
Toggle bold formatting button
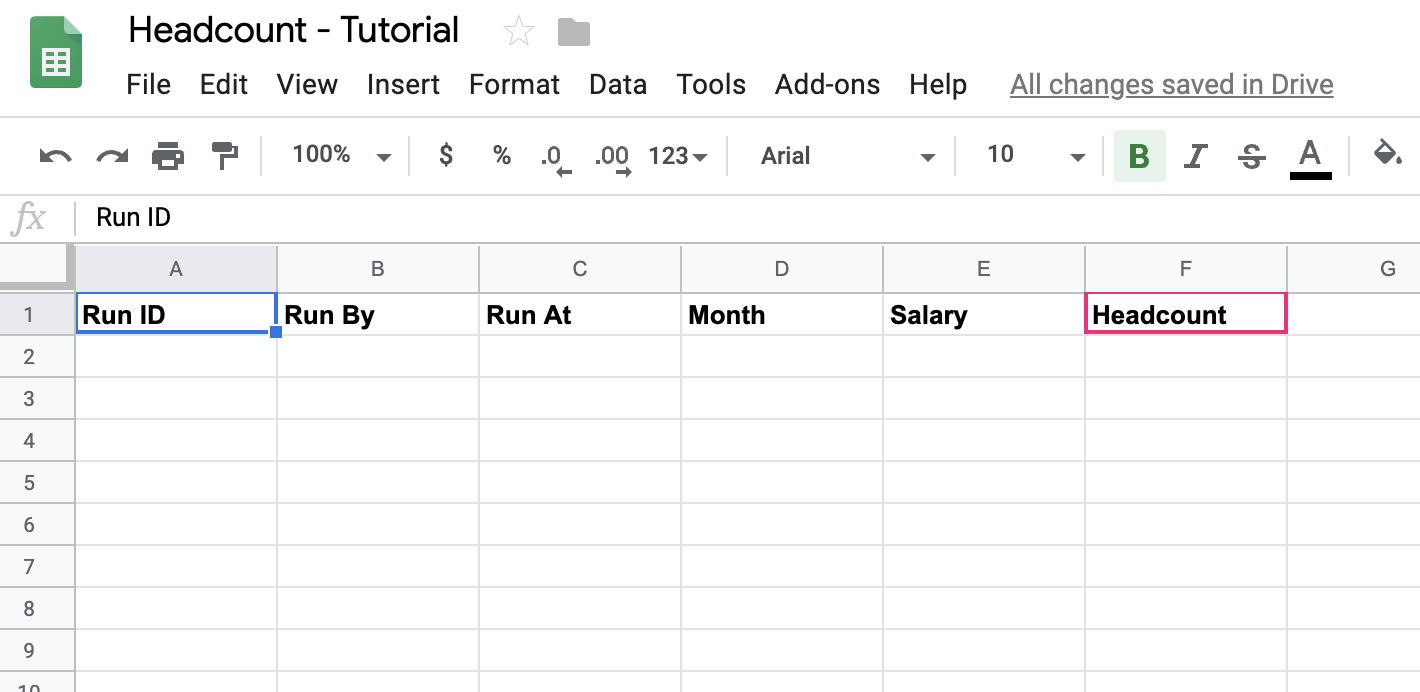coord(1139,156)
